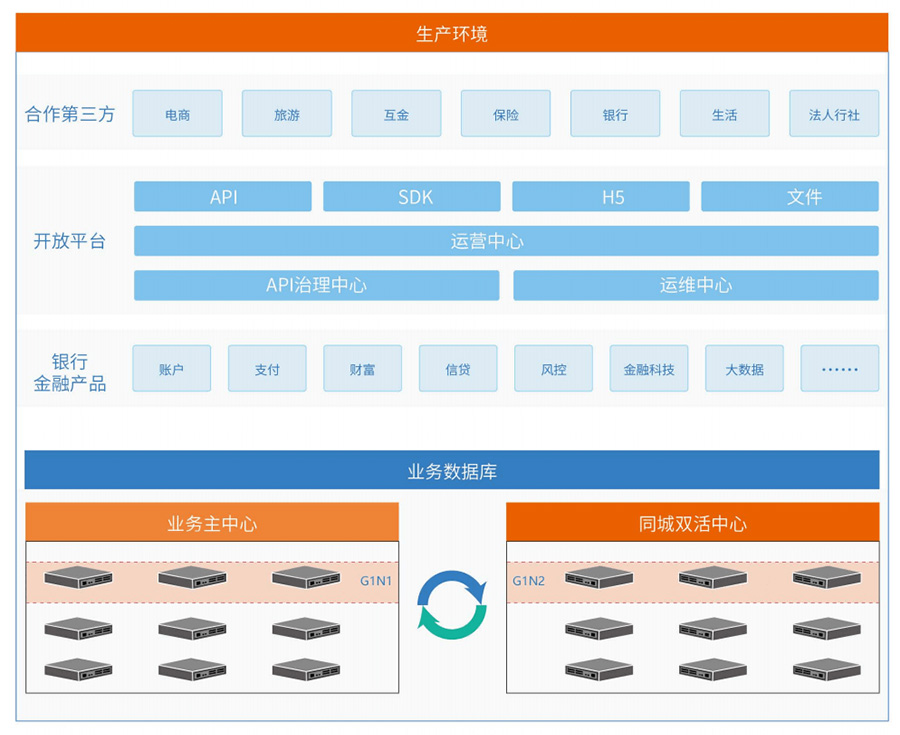Click the API block in 开放平台

[x=223, y=196]
